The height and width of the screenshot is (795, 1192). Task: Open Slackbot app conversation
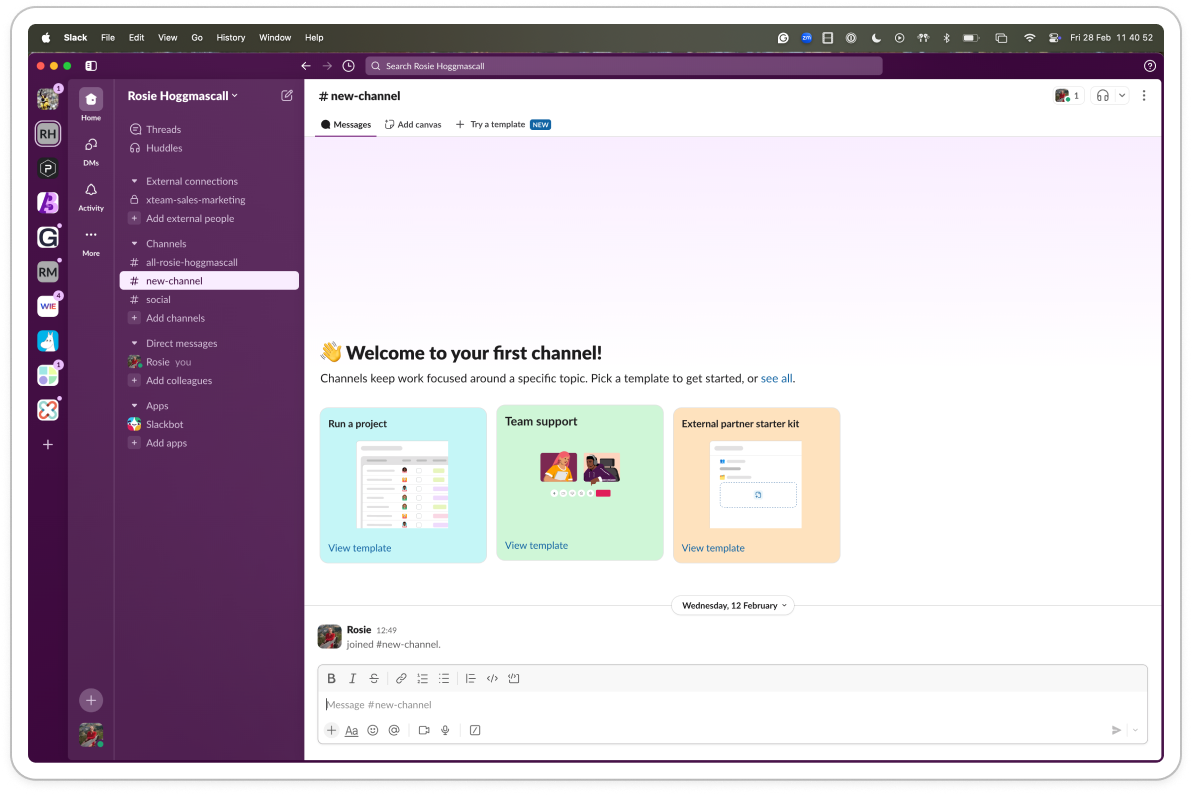[209, 425]
